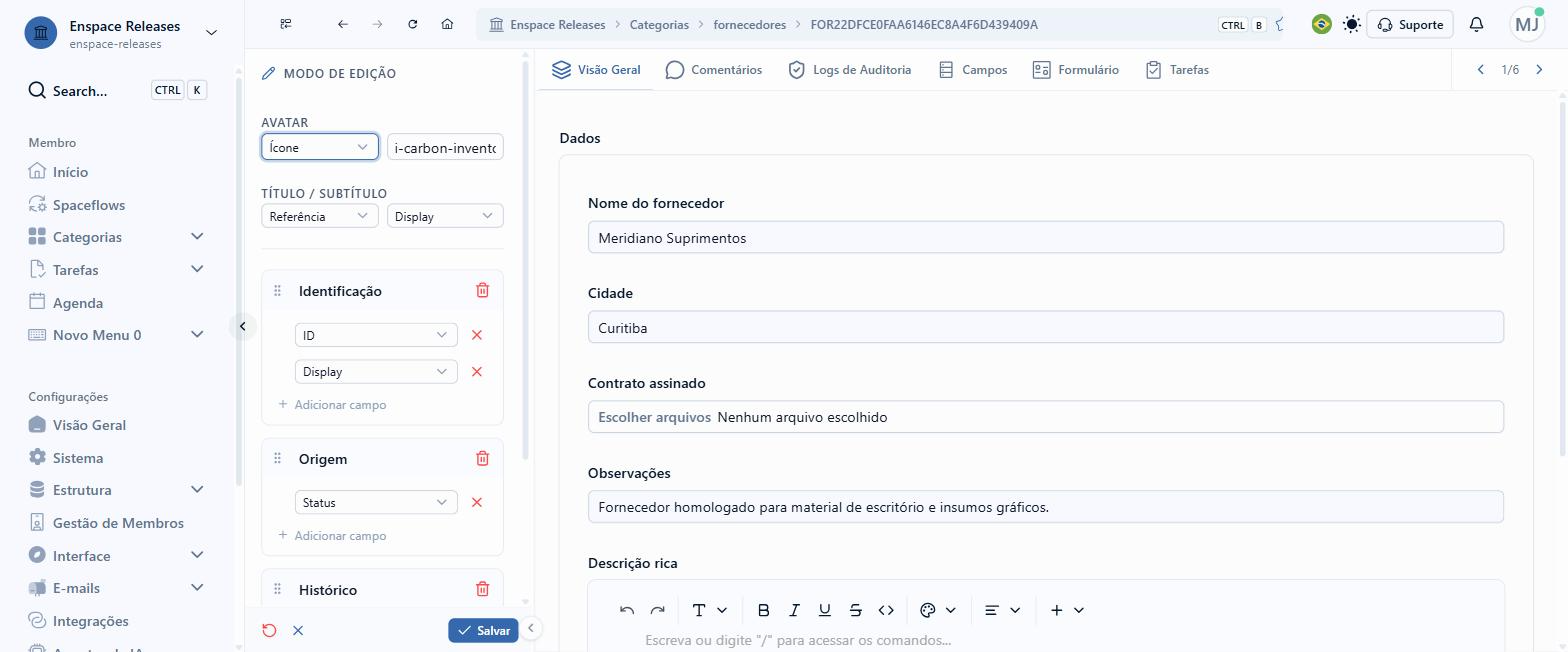Expand the Tarefas sidebar chevron
Screen dimensions: 1568x652
point(197,270)
